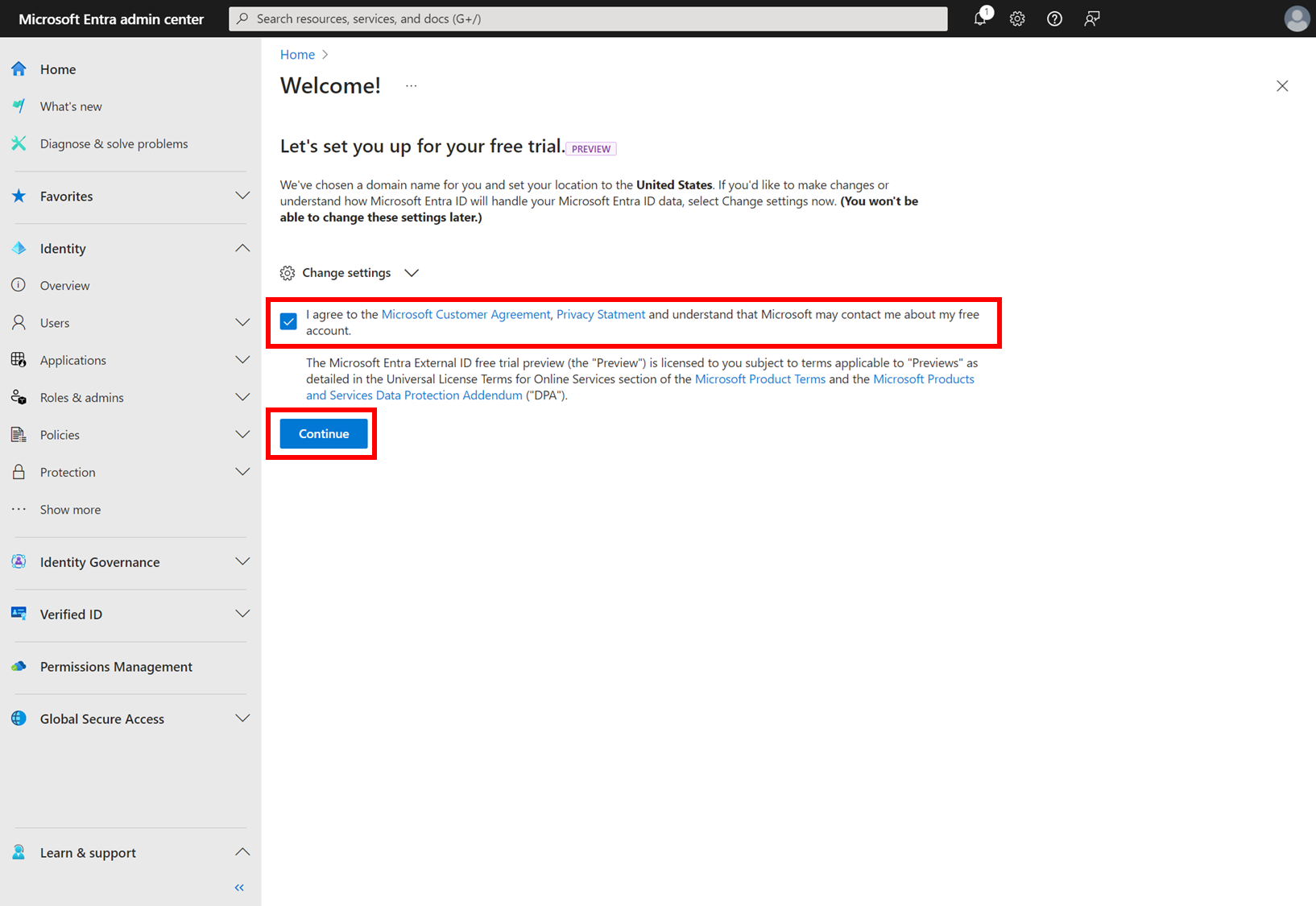Expand the Change settings dropdown arrow
Screen dimensions: 1316x906
412,273
